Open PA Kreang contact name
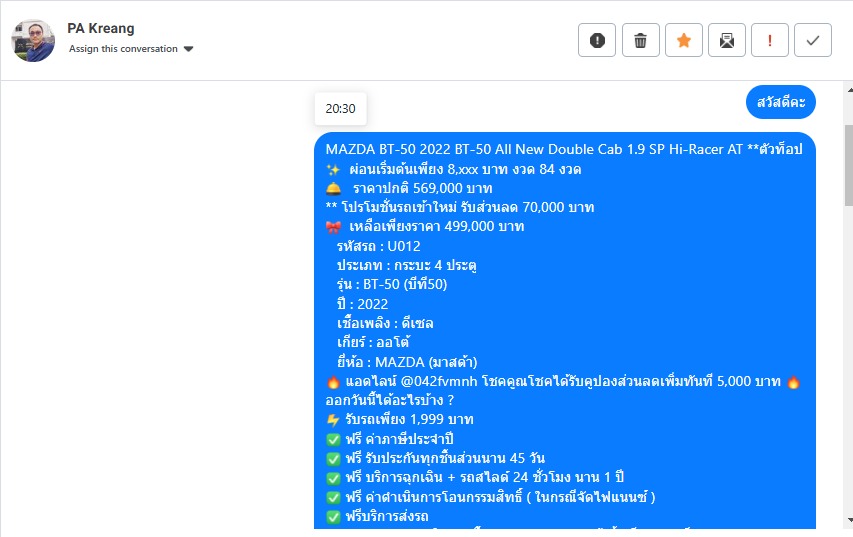This screenshot has height=537, width=853. coord(101,28)
